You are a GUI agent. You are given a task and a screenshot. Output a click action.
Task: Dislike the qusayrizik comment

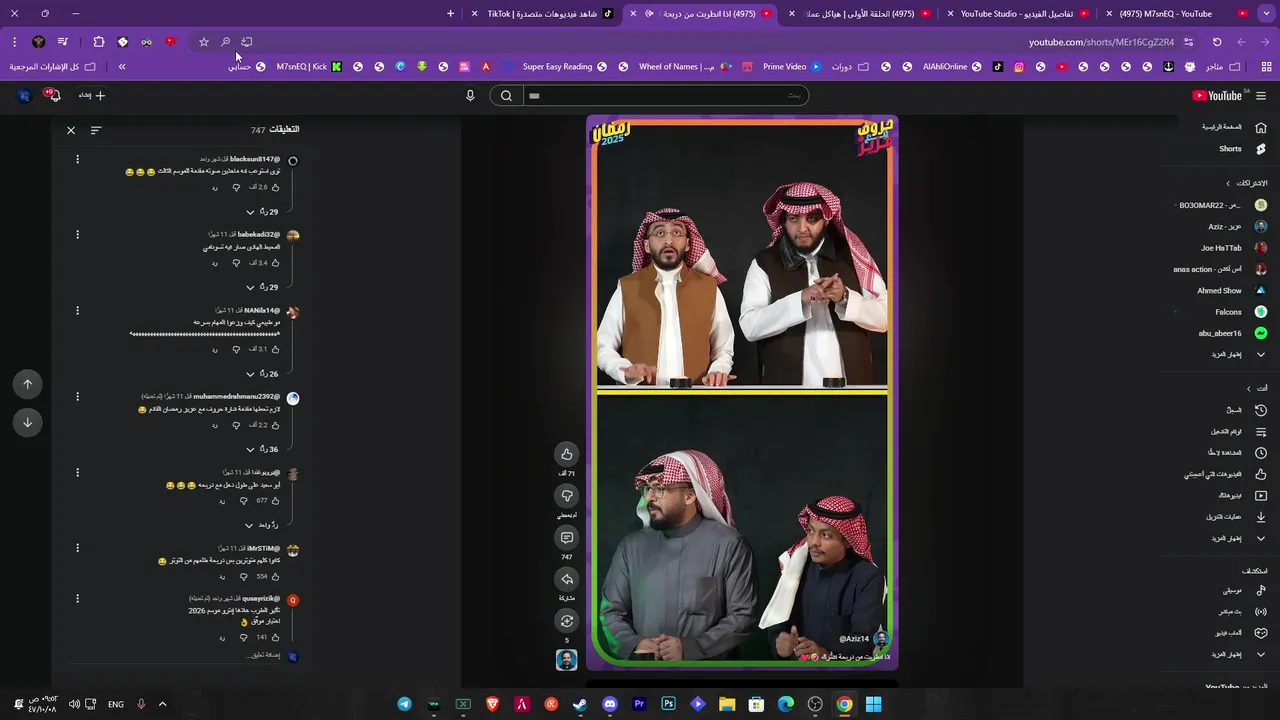(243, 637)
